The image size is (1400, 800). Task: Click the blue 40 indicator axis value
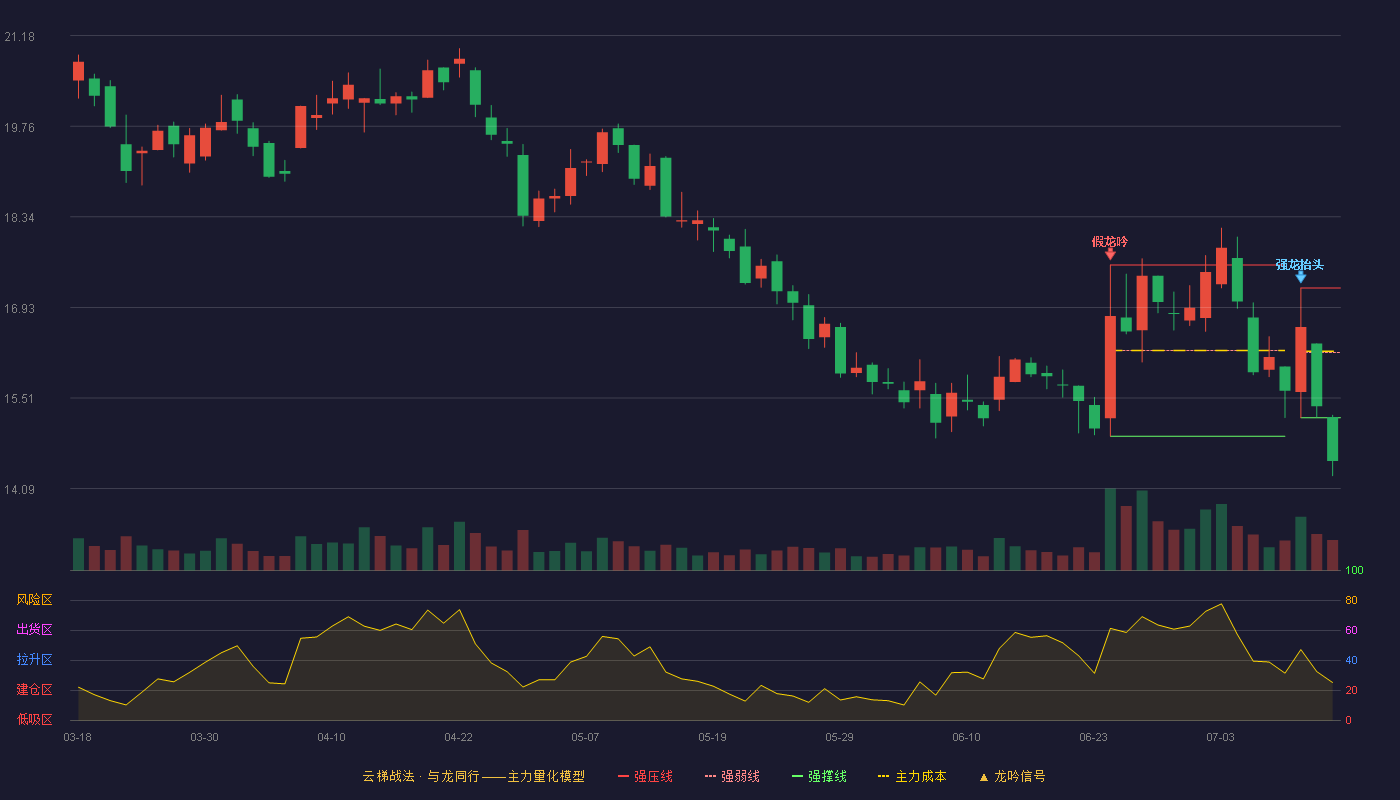pyautogui.click(x=1351, y=660)
